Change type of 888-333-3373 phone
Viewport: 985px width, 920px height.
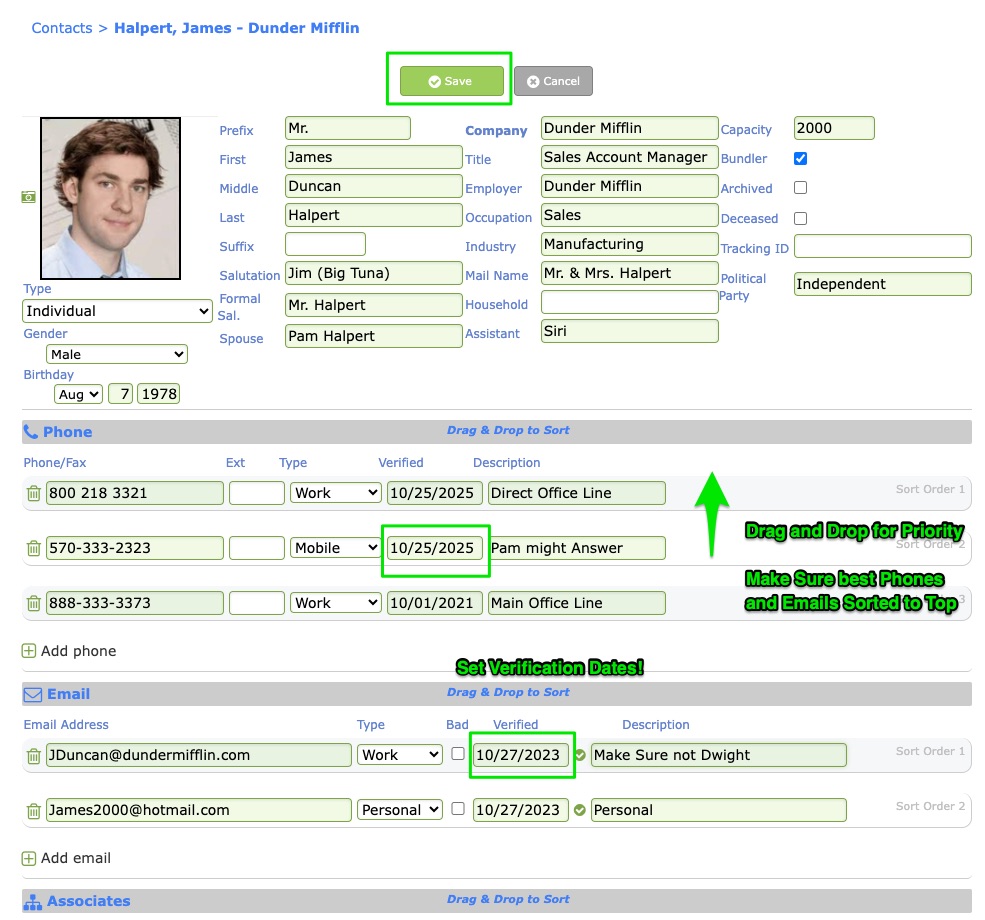click(x=335, y=603)
